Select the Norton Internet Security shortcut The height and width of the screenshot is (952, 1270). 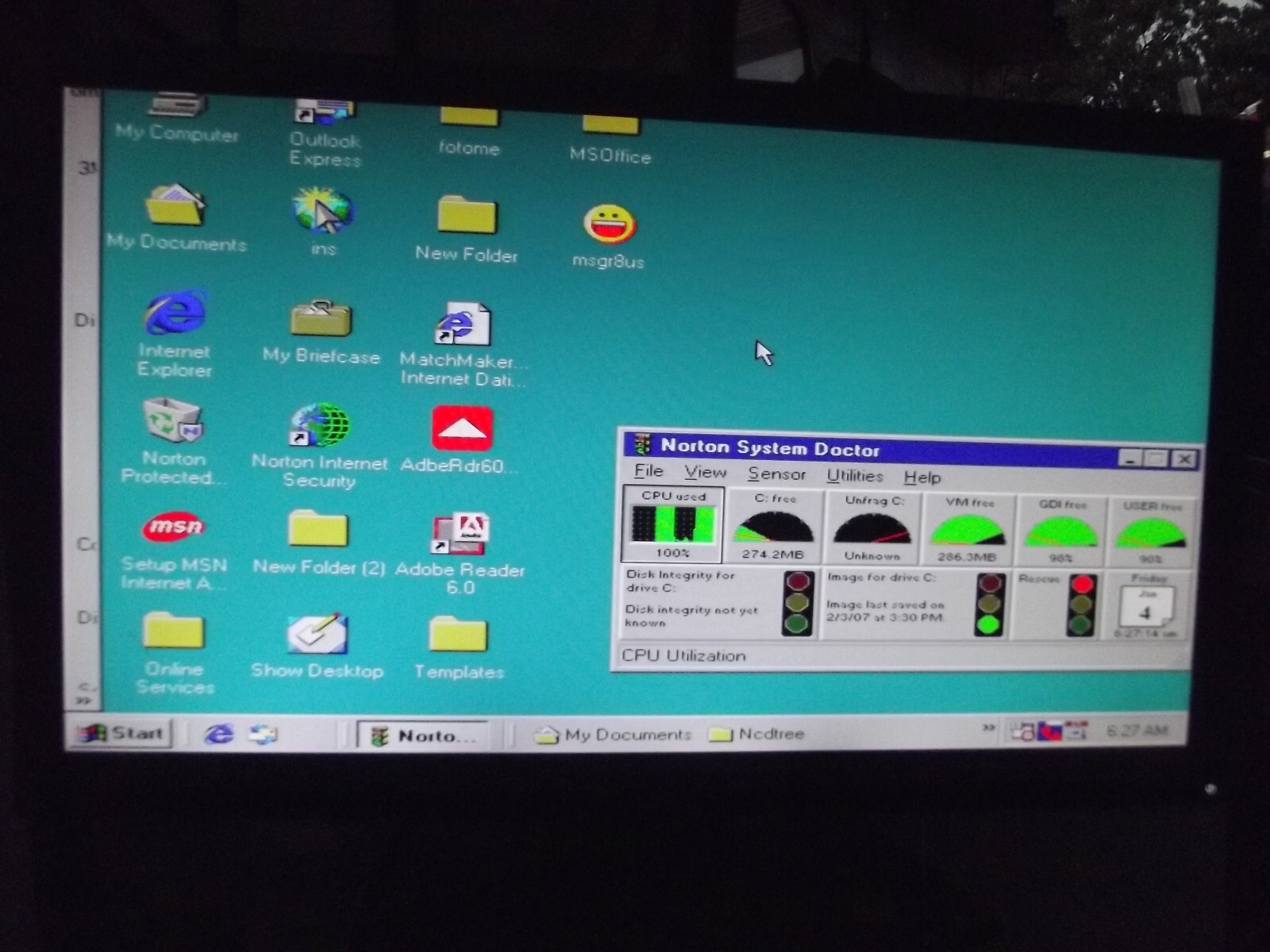click(319, 445)
